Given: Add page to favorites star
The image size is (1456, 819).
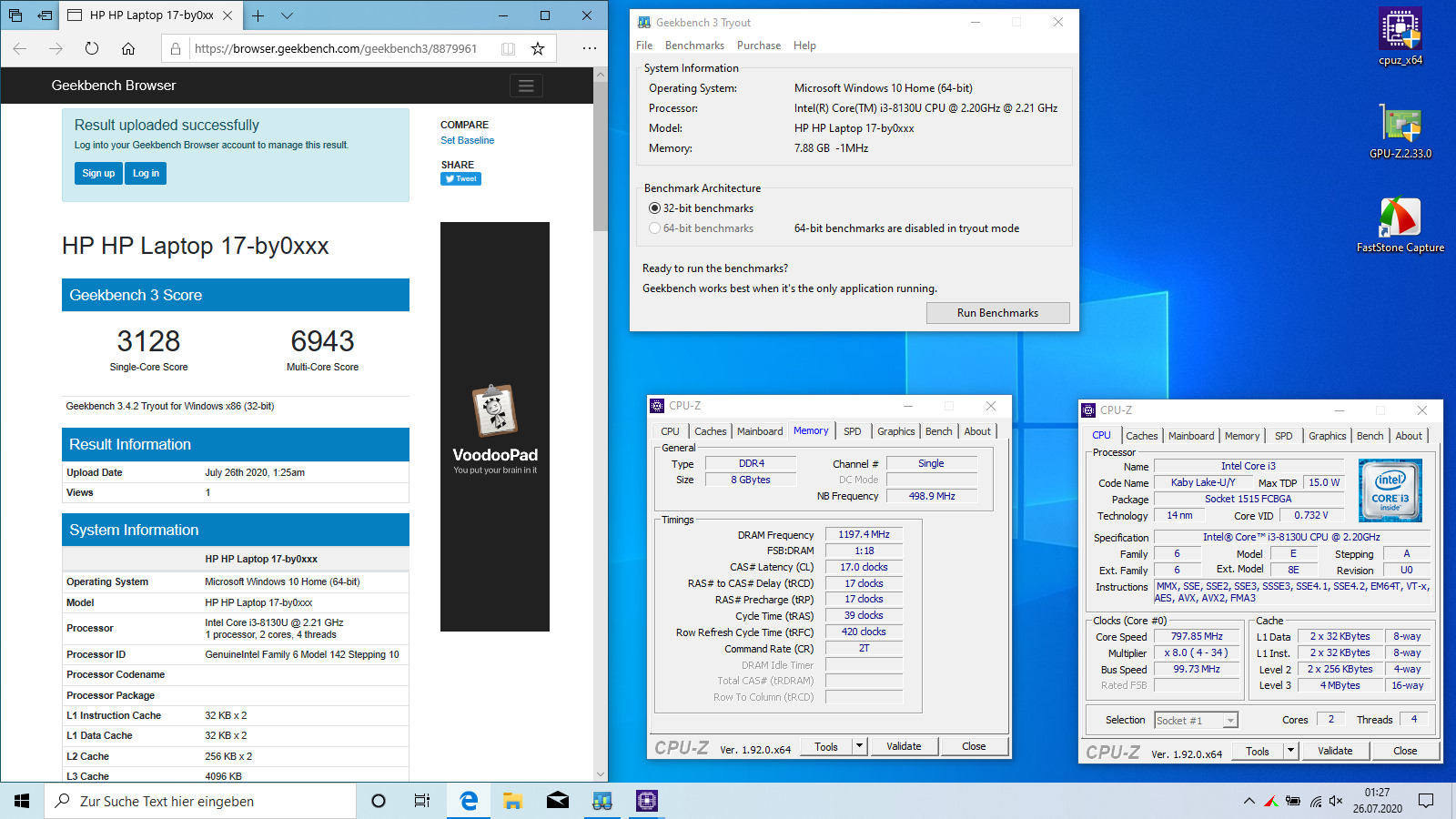Looking at the screenshot, I should (x=538, y=48).
